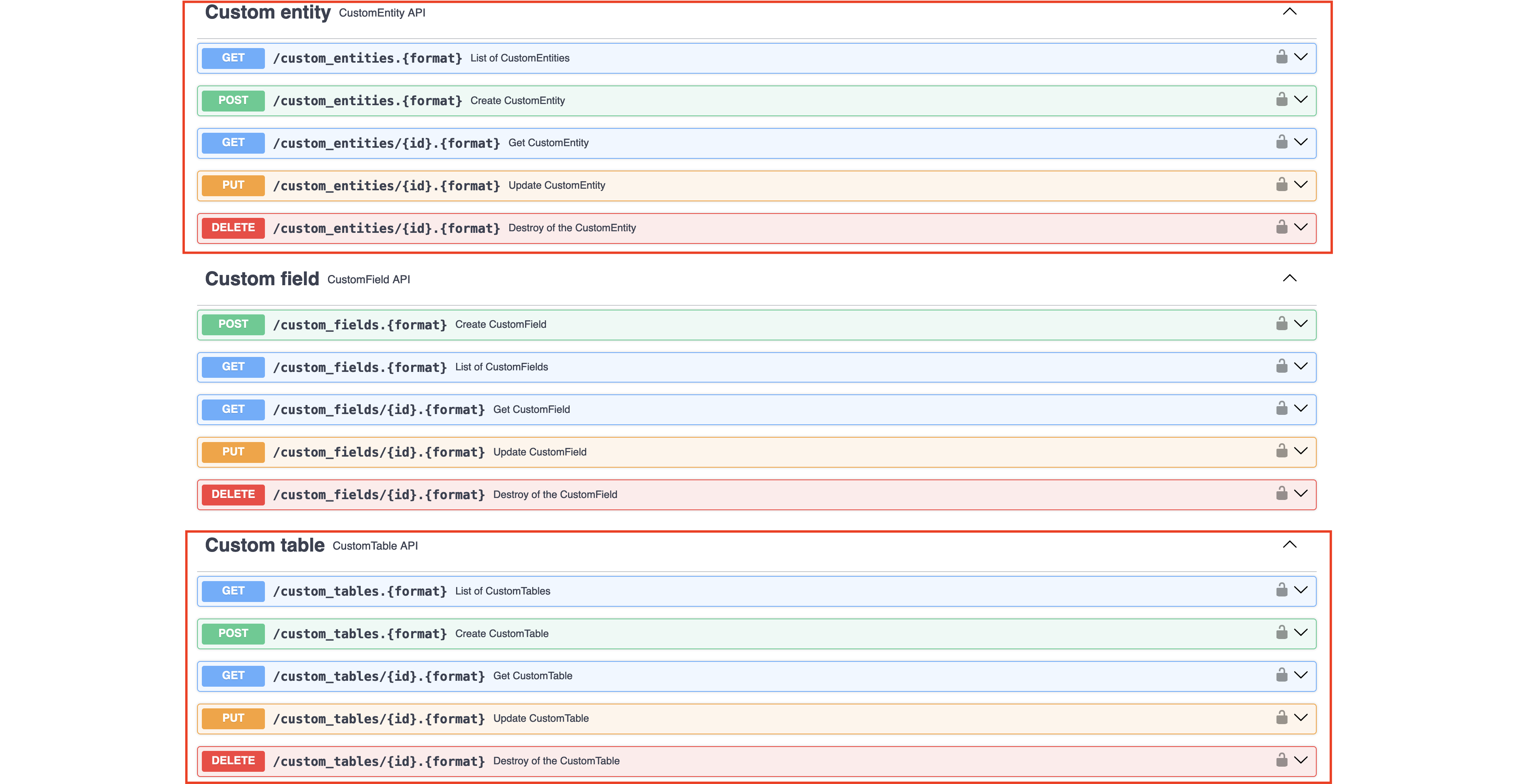Expand the Get CustomField operation chevron
The image size is (1513, 784).
[x=1301, y=409]
